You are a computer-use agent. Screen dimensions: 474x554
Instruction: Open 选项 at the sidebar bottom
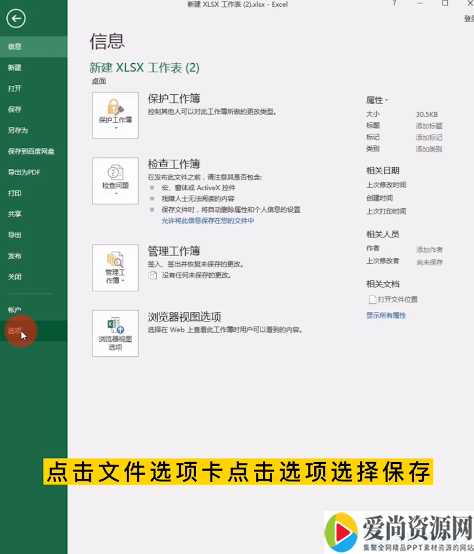click(34, 331)
